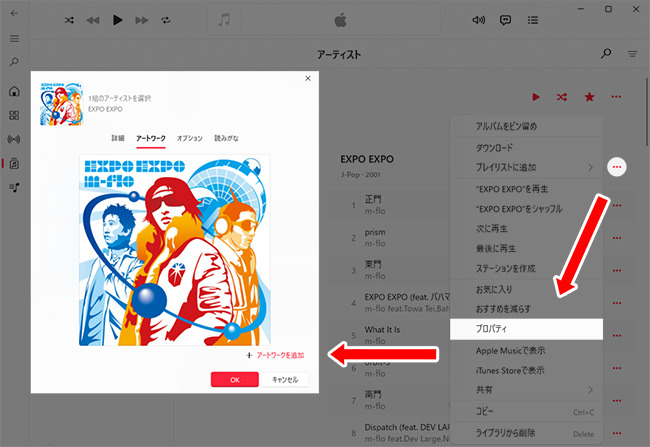Screen dimensions: 650x447
Task: Search within Artists page
Action: click(606, 53)
